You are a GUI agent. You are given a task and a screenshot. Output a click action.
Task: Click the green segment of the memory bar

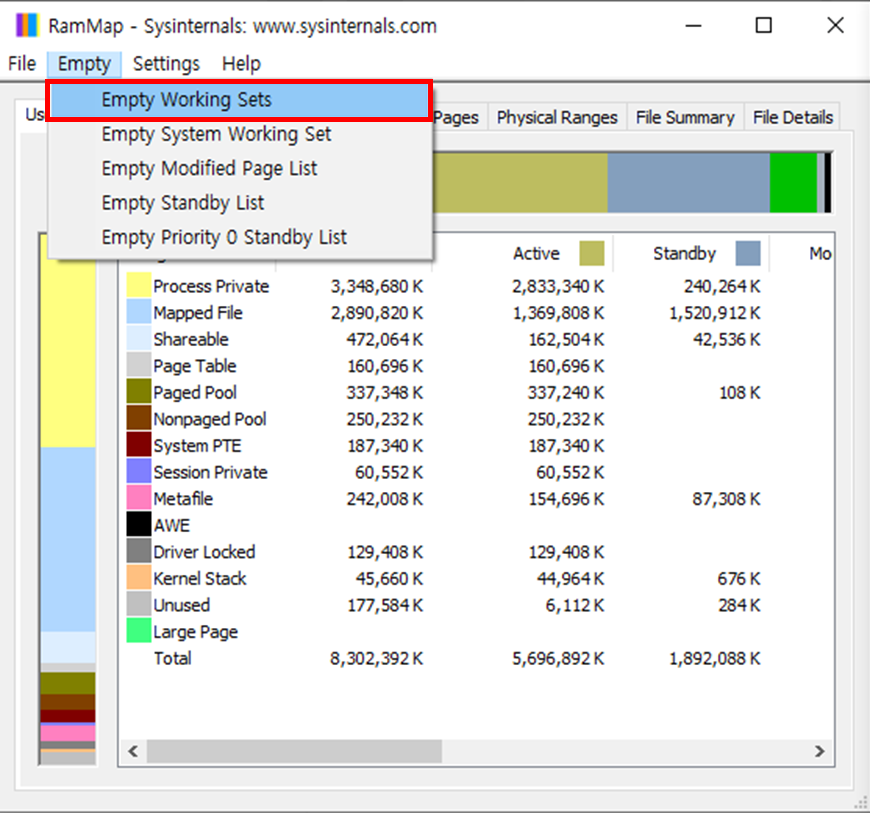point(793,183)
